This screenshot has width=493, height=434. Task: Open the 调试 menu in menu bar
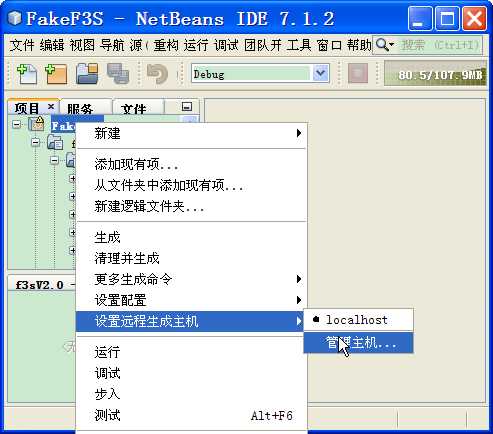[226, 45]
